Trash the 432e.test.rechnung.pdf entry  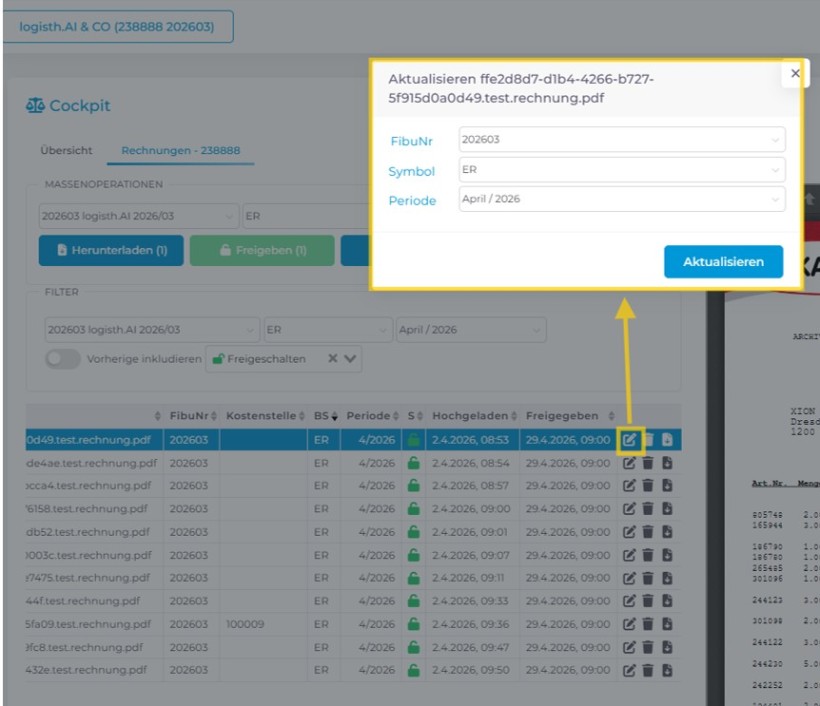647,670
